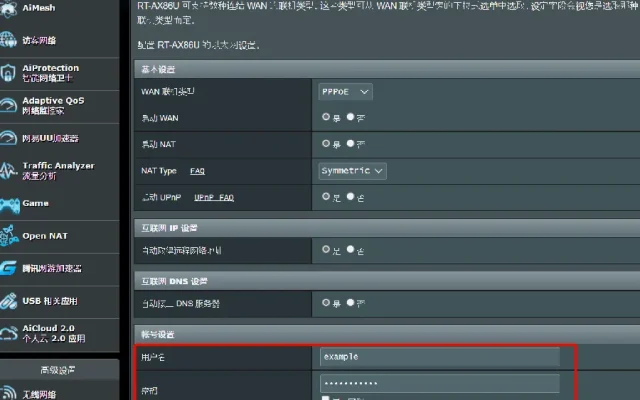Viewport: 640px width, 400px height.
Task: Click the DNS server row label
Action: 181,304
